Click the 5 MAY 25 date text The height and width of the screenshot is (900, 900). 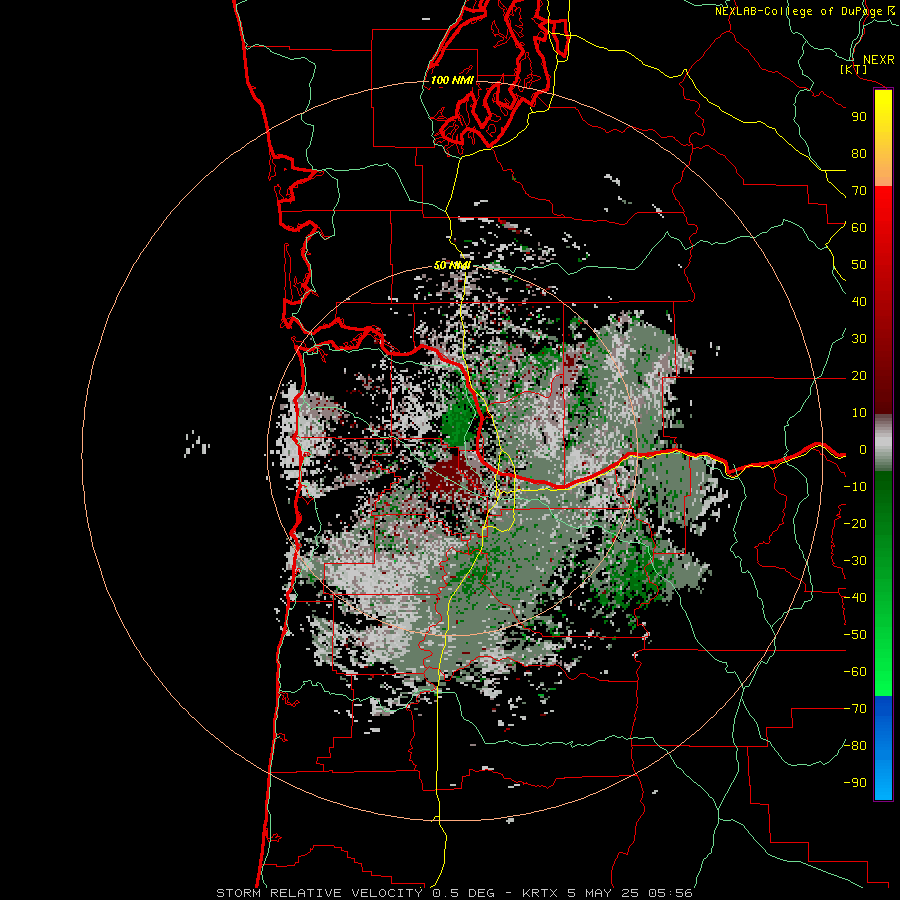pos(603,893)
